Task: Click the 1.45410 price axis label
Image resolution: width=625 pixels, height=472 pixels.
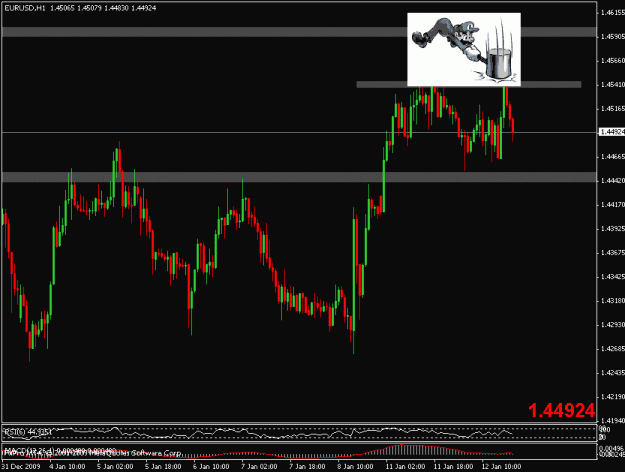Action: 613,85
